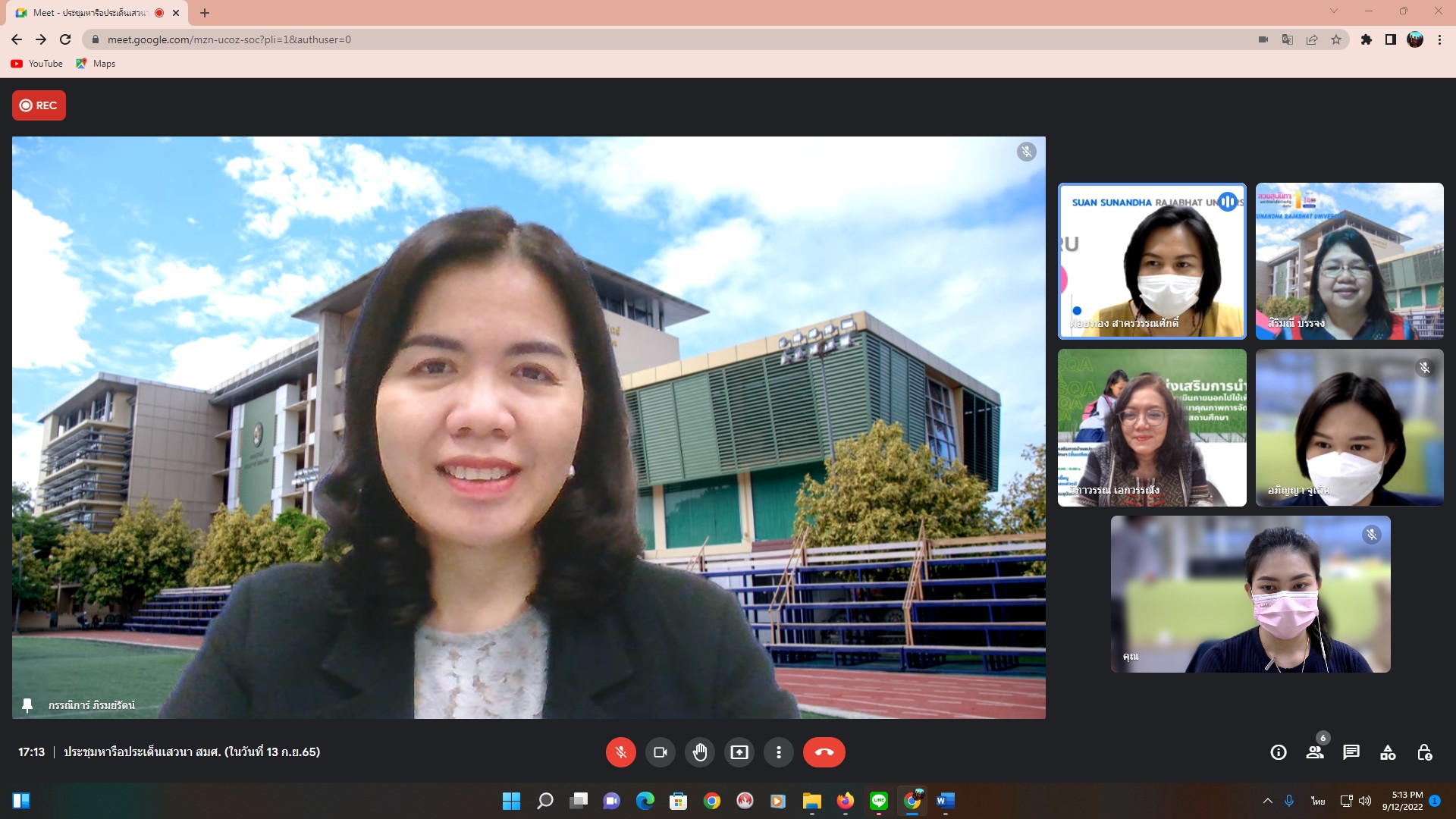Turn off the camera in the Meet controls
Image resolution: width=1456 pixels, height=819 pixels.
pos(660,752)
